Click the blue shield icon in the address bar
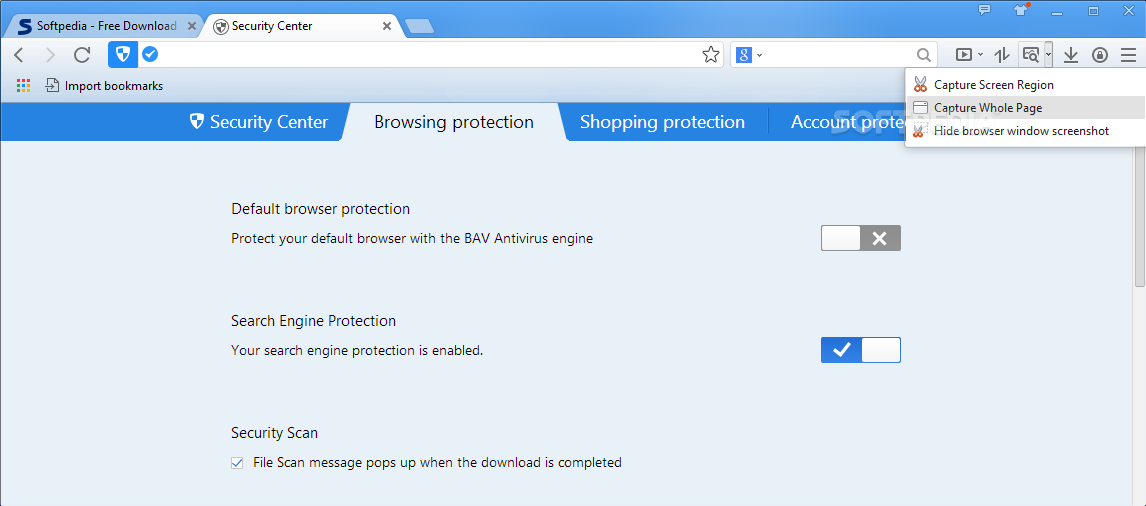1146x506 pixels. click(x=123, y=54)
